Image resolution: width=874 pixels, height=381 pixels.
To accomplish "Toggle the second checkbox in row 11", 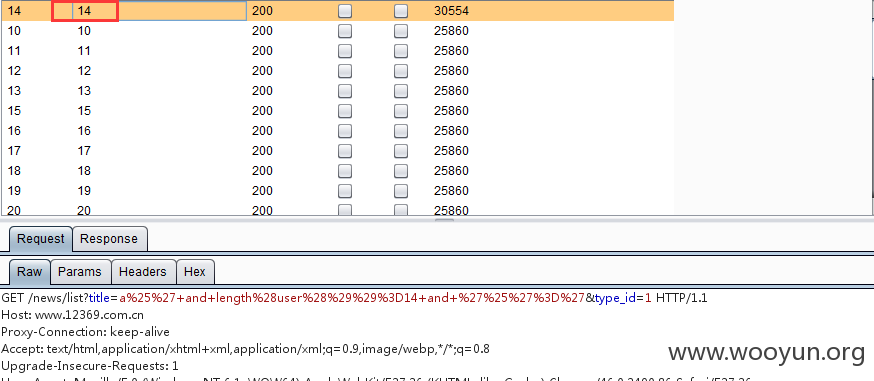I will point(401,51).
